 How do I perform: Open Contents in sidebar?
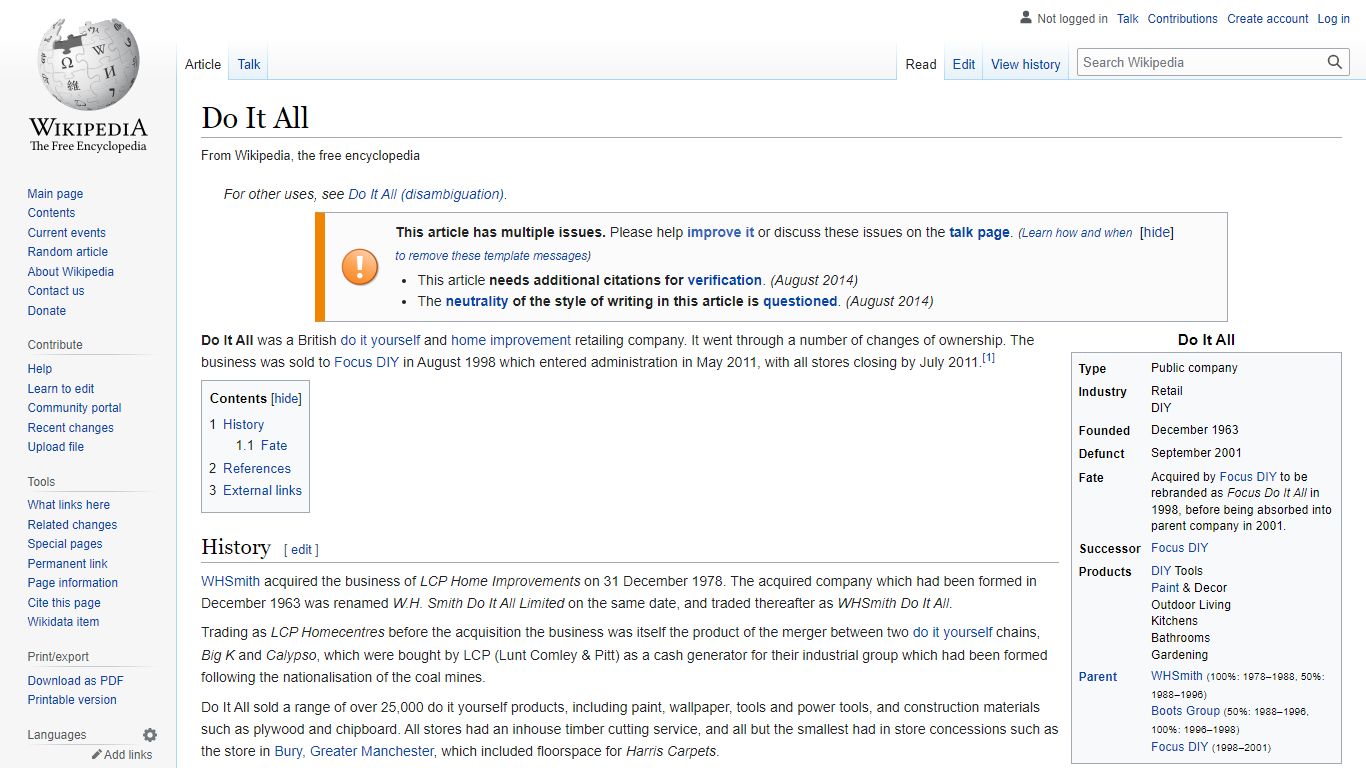(x=51, y=213)
